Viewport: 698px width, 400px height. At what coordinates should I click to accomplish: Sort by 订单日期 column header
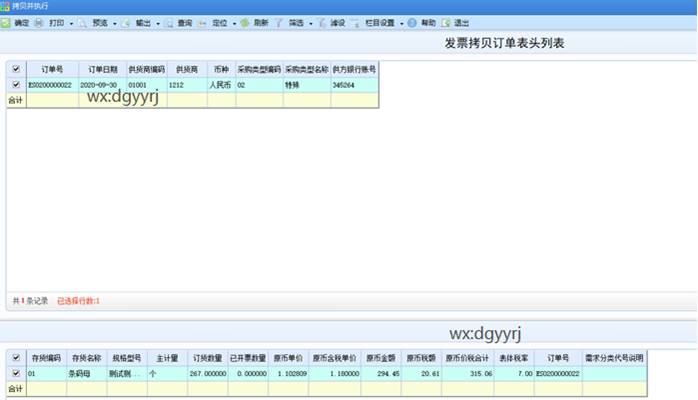click(101, 69)
